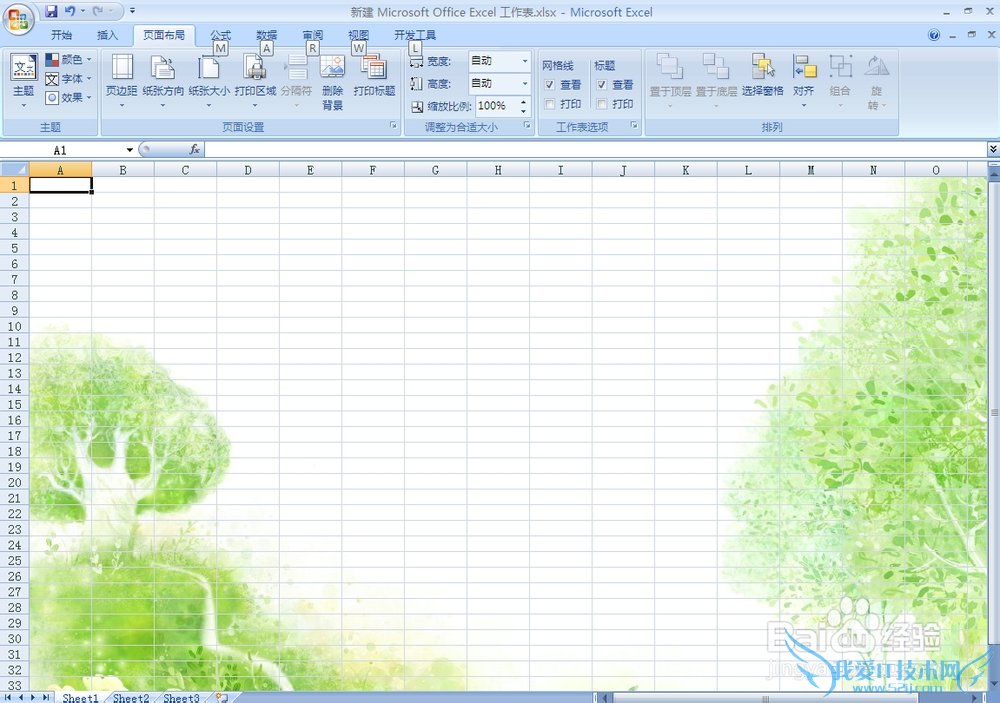Choose theme Effects (效果)
Image resolution: width=1000 pixels, height=703 pixels.
[x=68, y=98]
